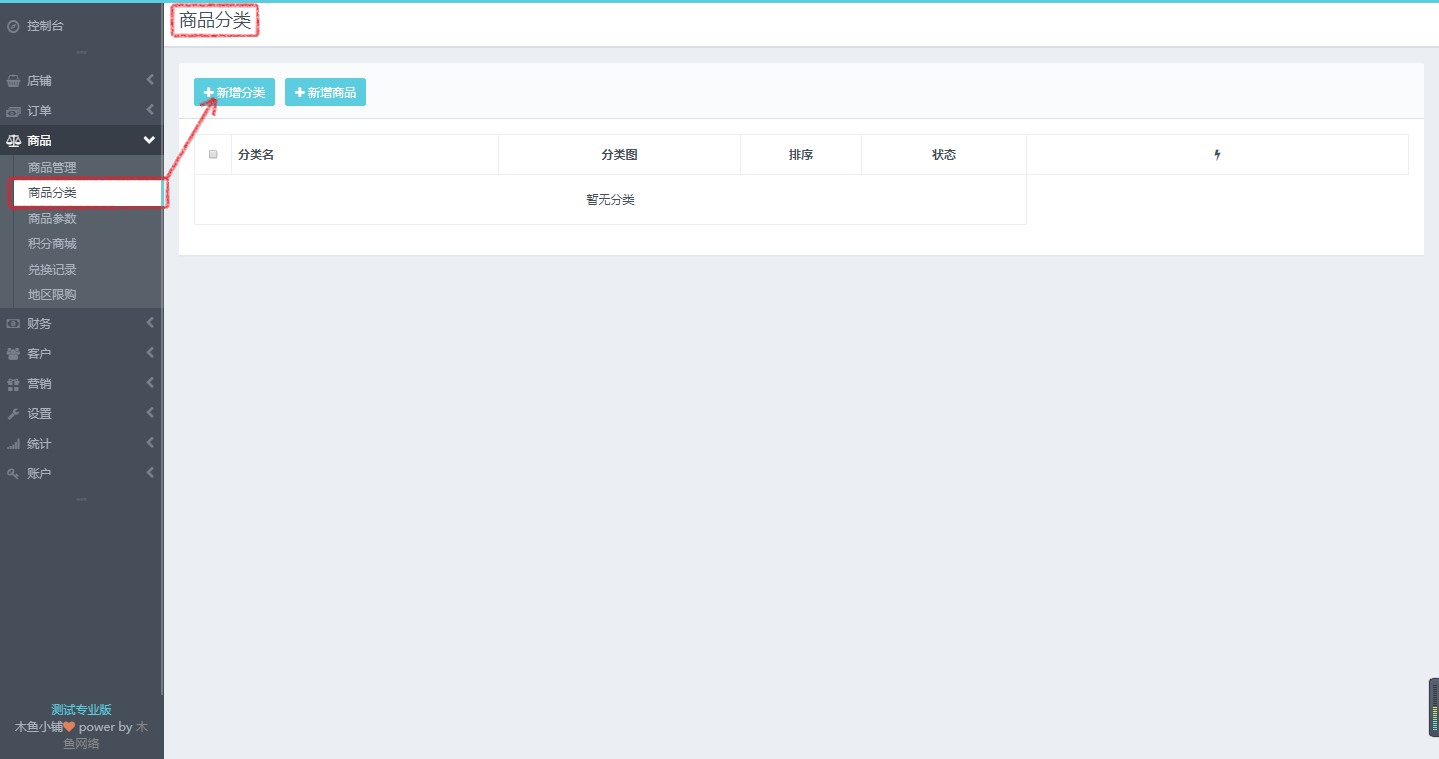This screenshot has height=759, width=1439.
Task: Expand the 订单 menu arrow
Action: tap(150, 110)
